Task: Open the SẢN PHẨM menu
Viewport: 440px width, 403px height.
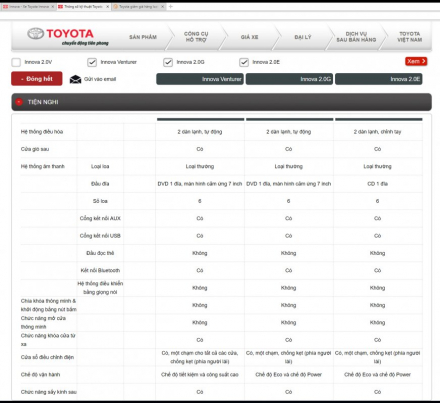Action: tap(143, 37)
